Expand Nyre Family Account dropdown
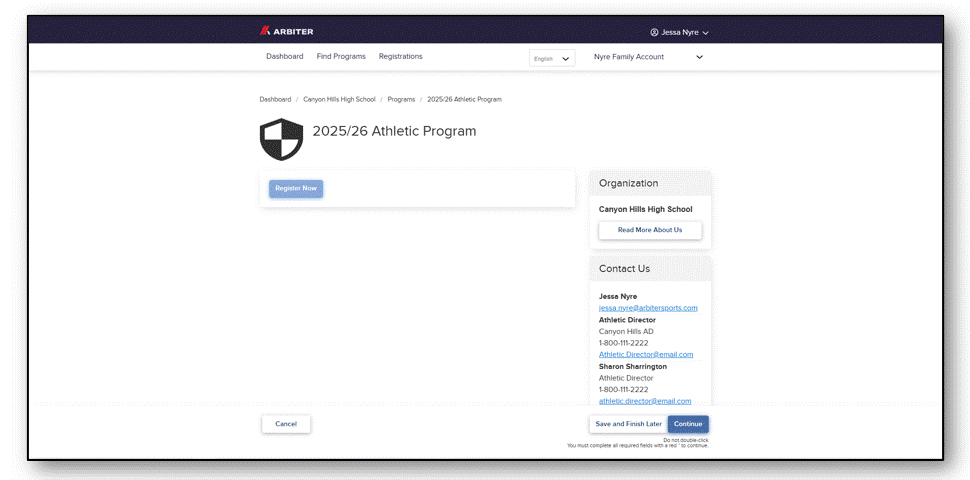 [x=648, y=57]
